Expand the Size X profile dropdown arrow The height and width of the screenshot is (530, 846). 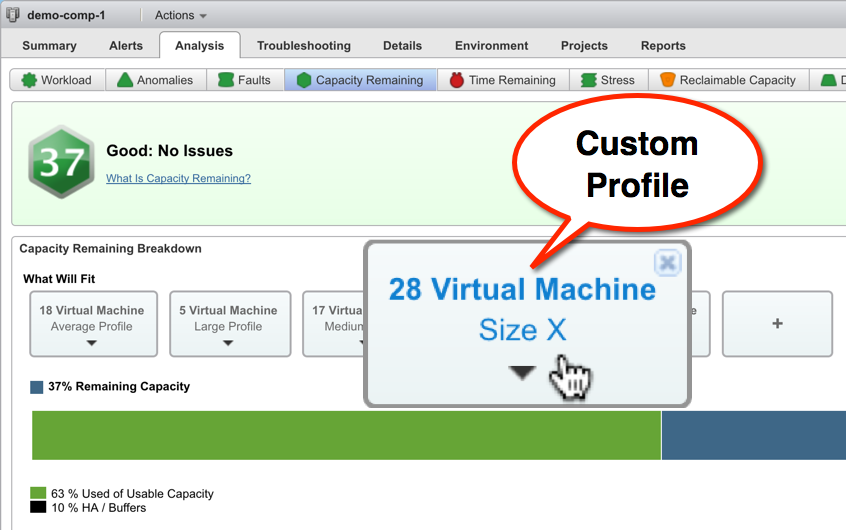[x=522, y=372]
